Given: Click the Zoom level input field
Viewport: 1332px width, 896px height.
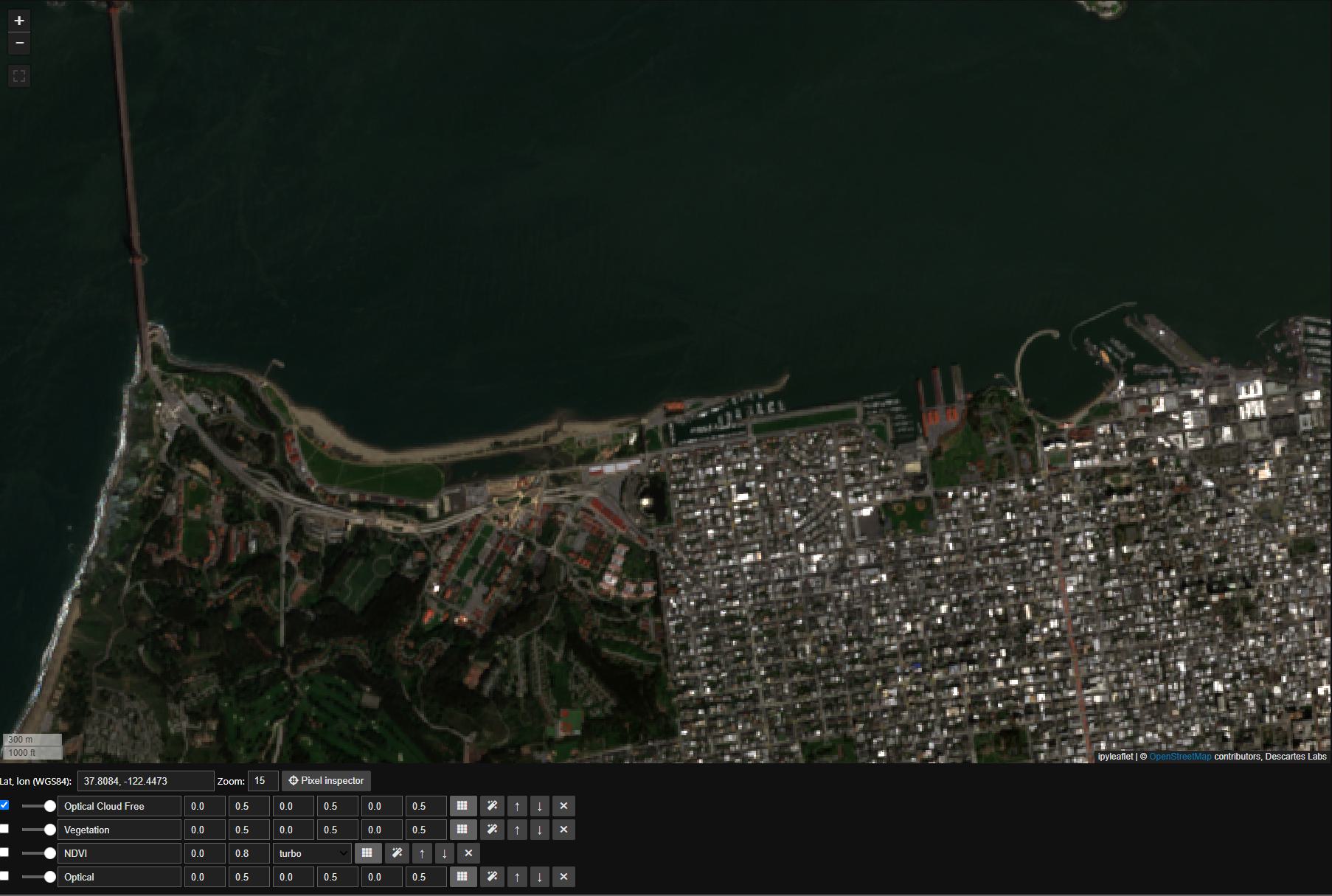Looking at the screenshot, I should point(263,781).
